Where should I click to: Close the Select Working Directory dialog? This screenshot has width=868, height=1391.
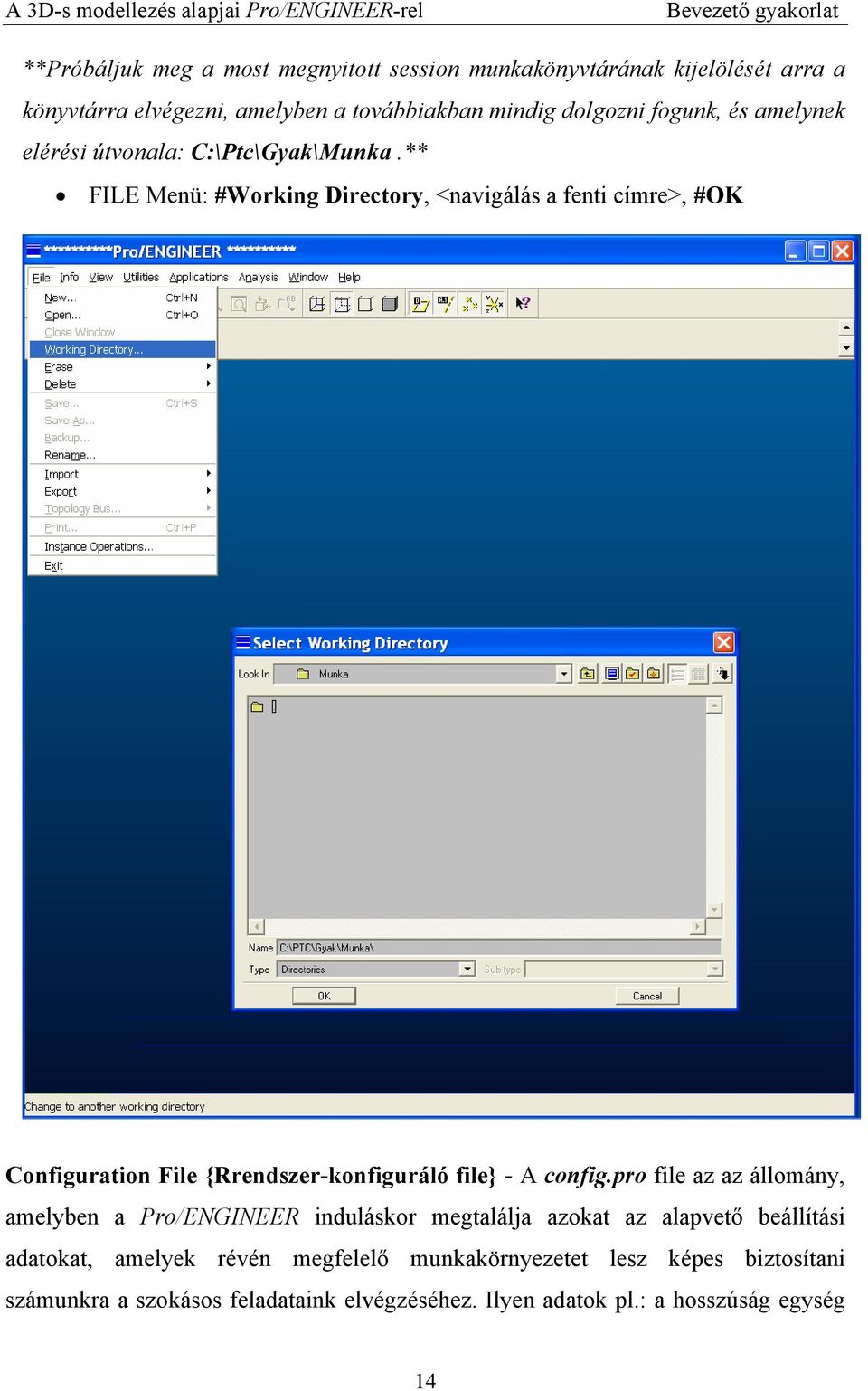pyautogui.click(x=724, y=642)
